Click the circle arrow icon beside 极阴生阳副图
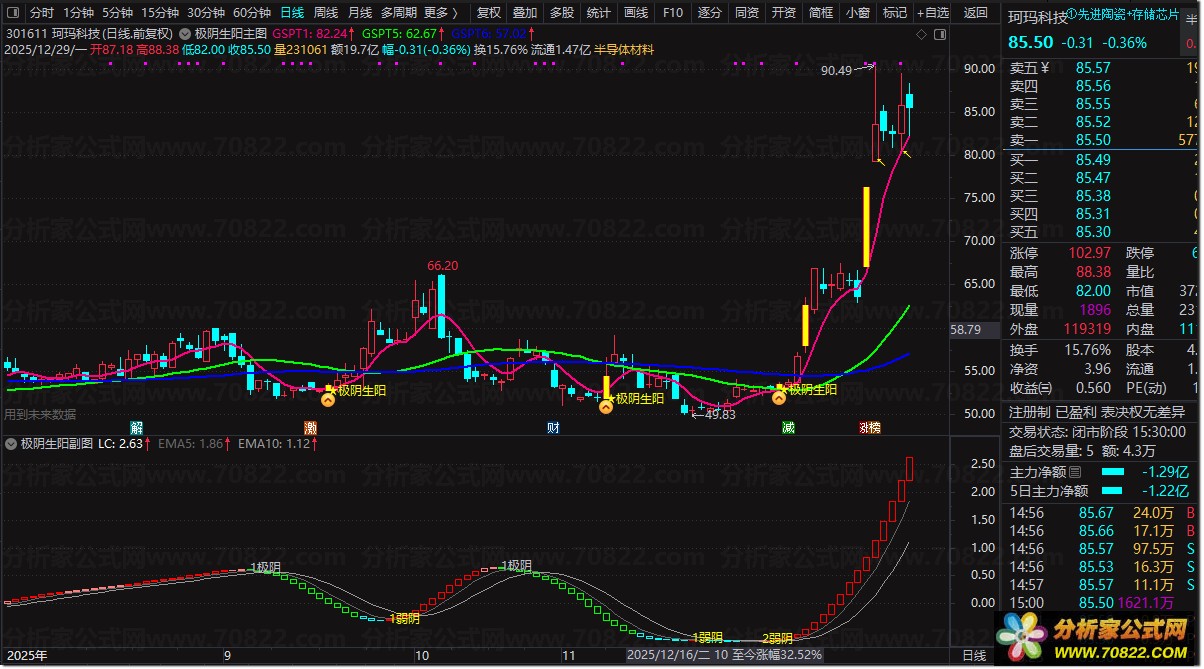1204x669 pixels. (x=11, y=442)
